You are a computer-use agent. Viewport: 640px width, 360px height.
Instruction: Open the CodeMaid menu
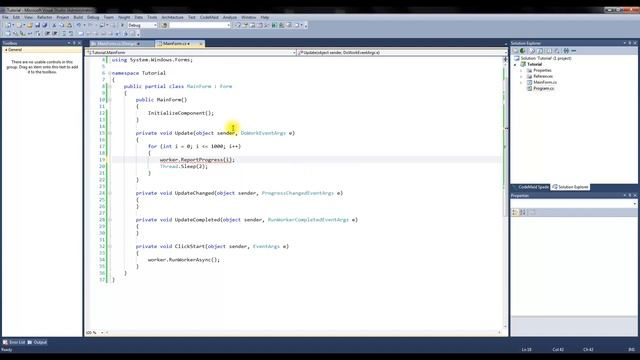click(209, 17)
